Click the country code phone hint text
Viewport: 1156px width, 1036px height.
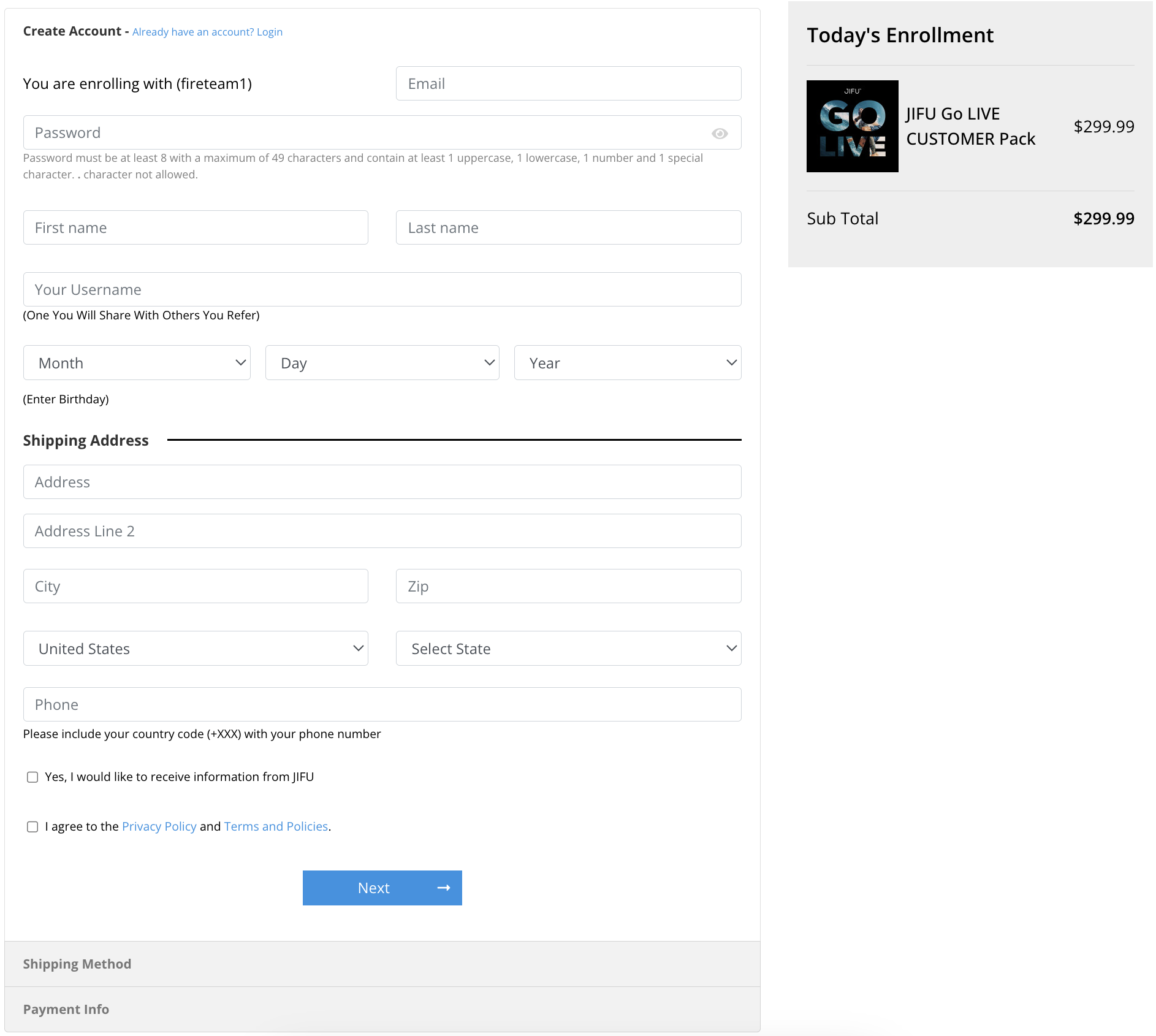(202, 734)
